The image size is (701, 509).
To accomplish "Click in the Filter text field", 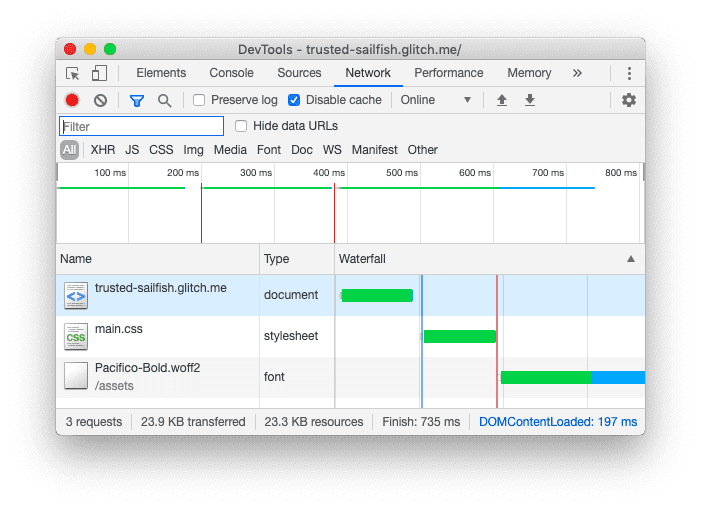I will pos(142,126).
